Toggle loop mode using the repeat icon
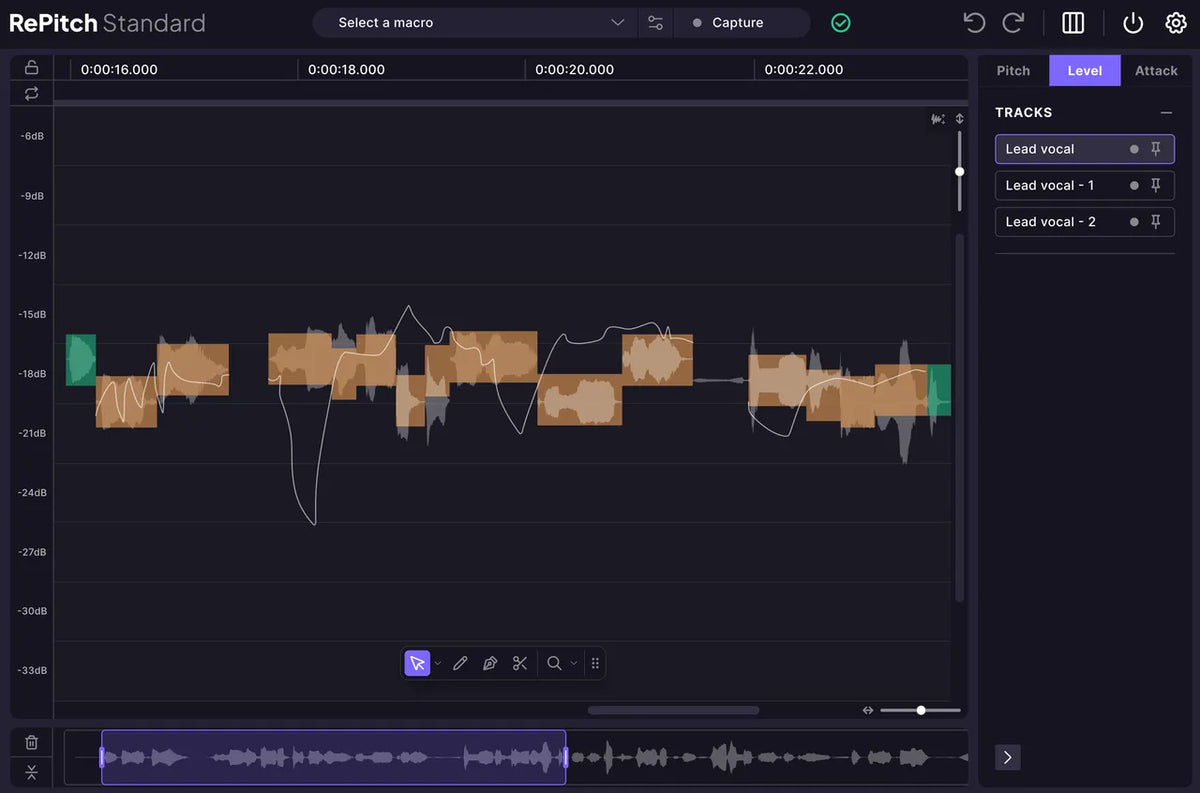1200x793 pixels. (x=31, y=93)
